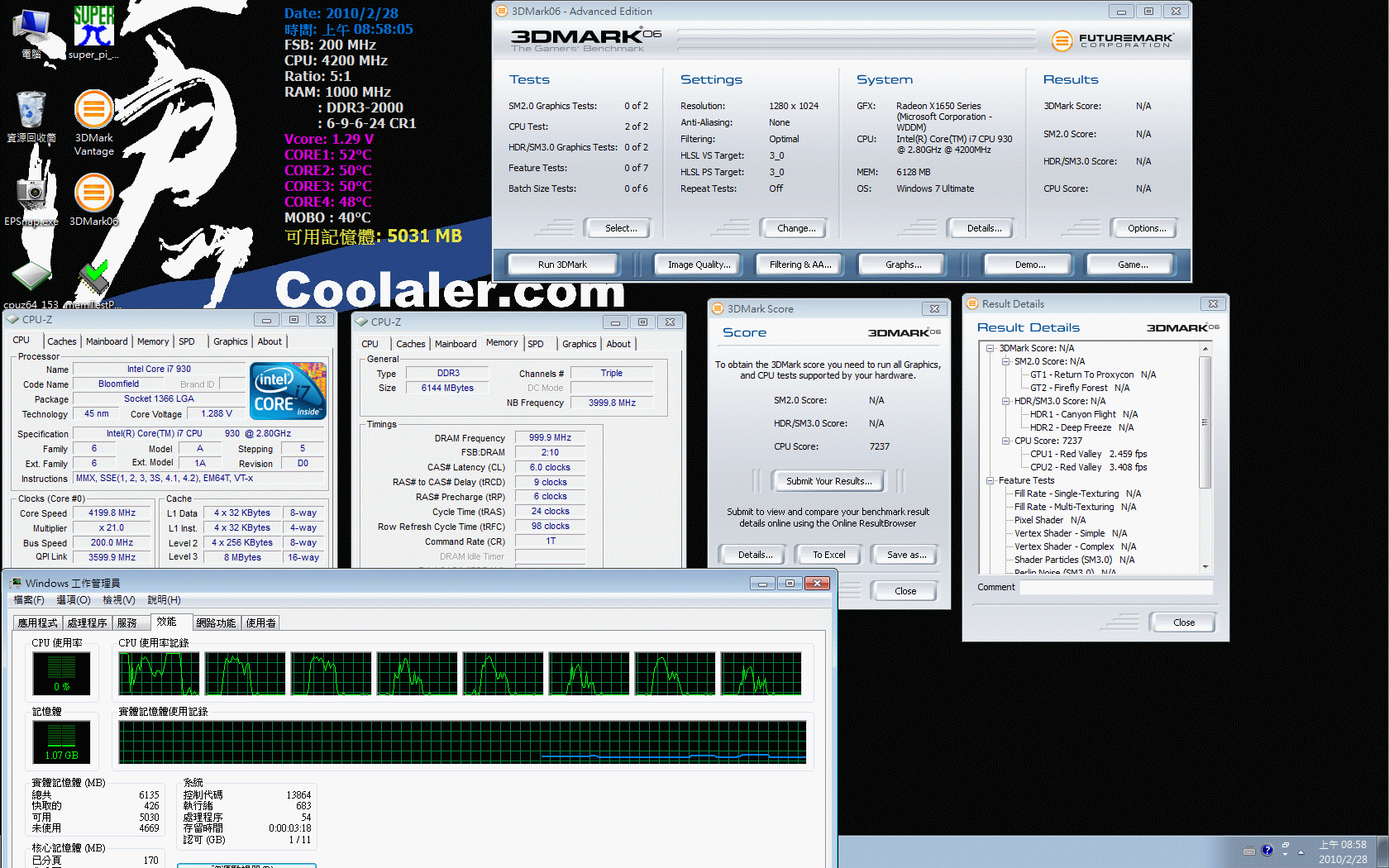Switch to 網路功能 tab in Task Manager

click(216, 623)
